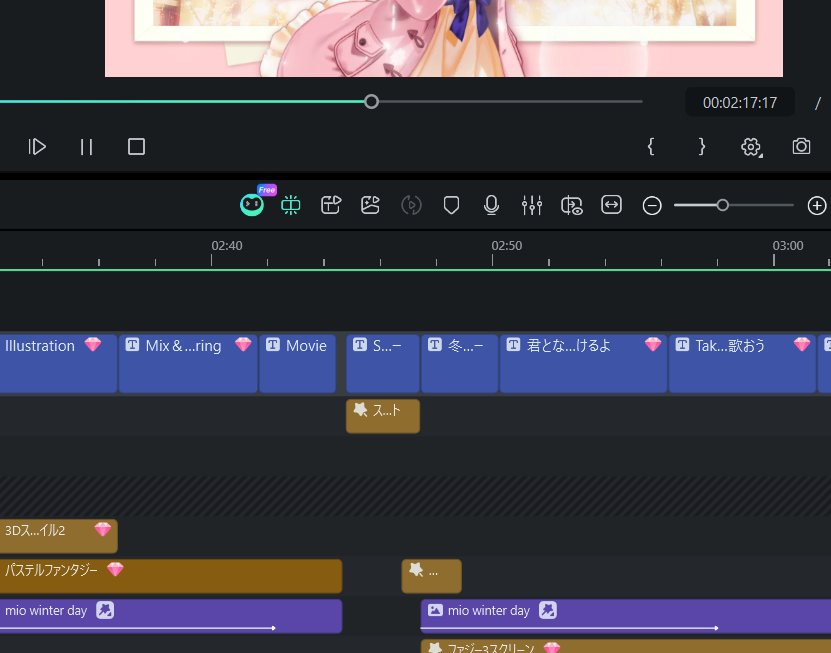Set mark-out point with right brace
Image resolution: width=831 pixels, height=653 pixels.
point(702,146)
